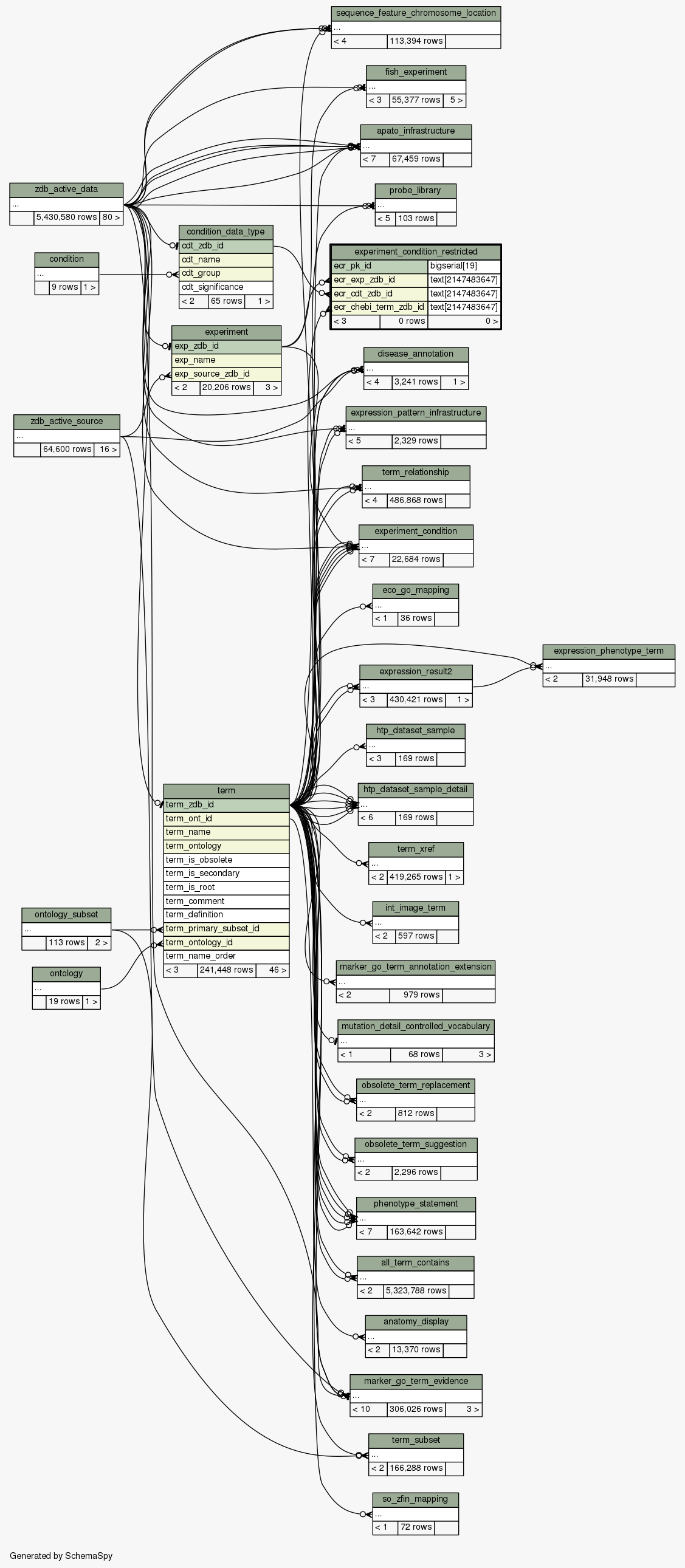The image size is (685, 1568).
Task: Open the so_zfin_mapping table header
Action: coord(415,1499)
